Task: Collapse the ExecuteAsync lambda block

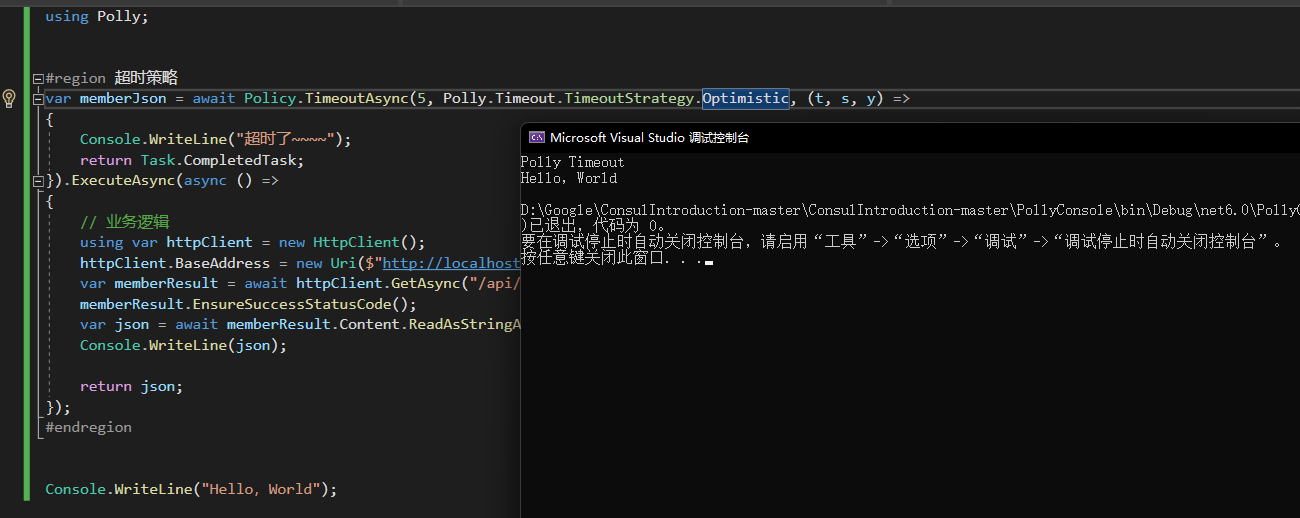Action: [x=38, y=181]
